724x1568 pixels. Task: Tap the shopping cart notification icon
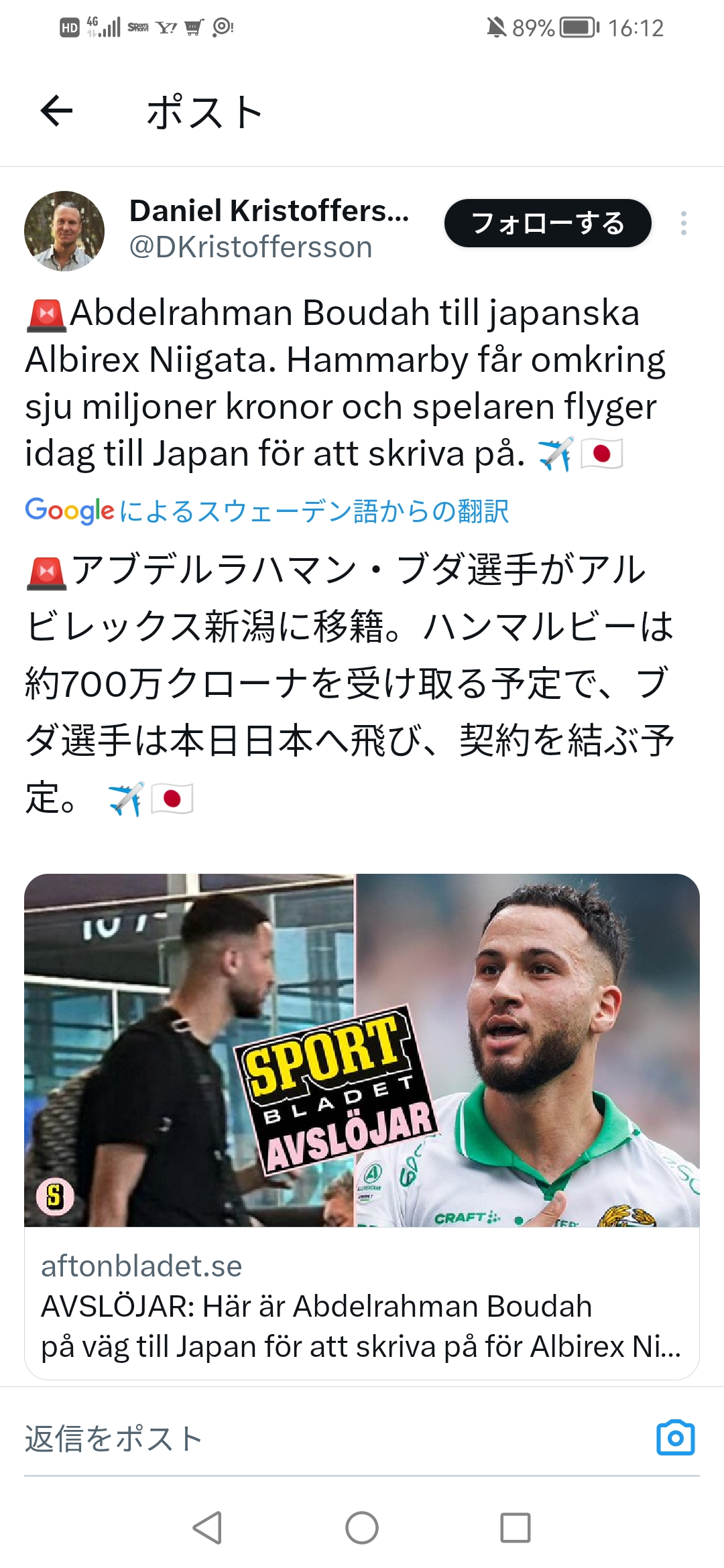point(194,27)
